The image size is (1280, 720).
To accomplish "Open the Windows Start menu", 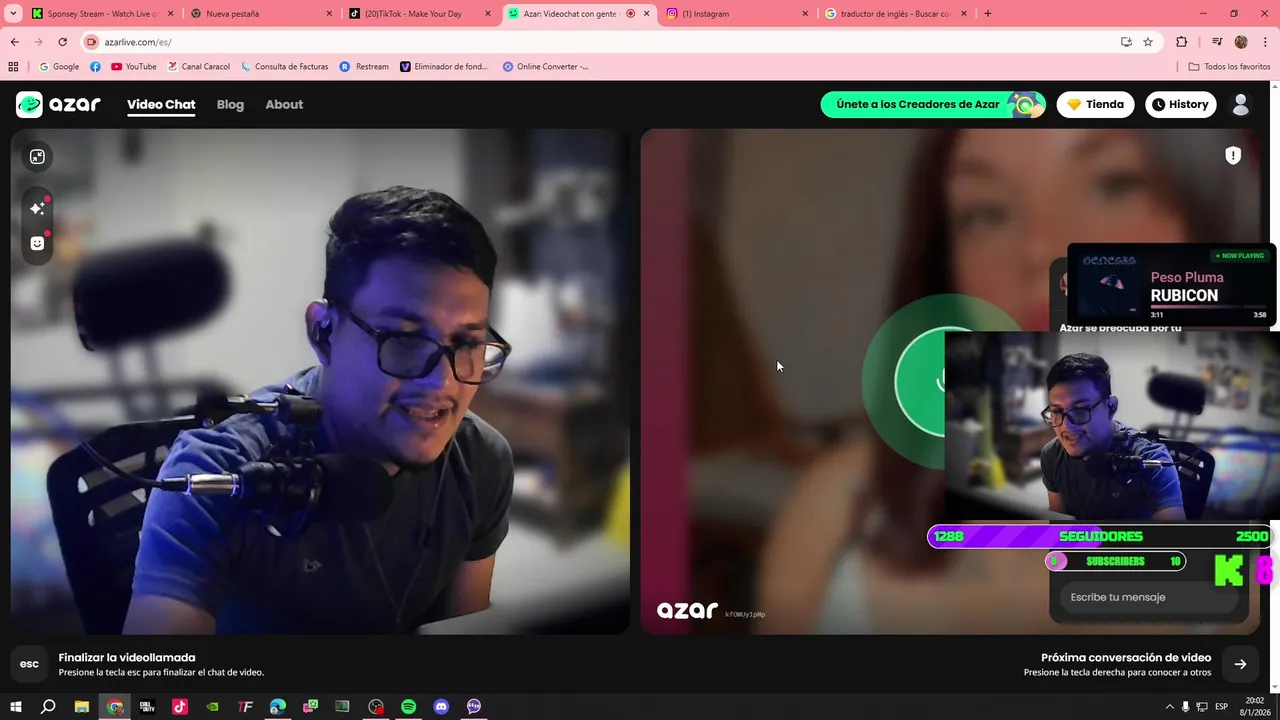I will [16, 706].
